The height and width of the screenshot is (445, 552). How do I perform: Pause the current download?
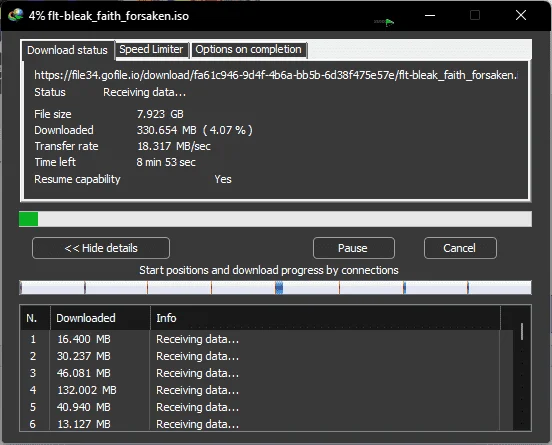(353, 248)
